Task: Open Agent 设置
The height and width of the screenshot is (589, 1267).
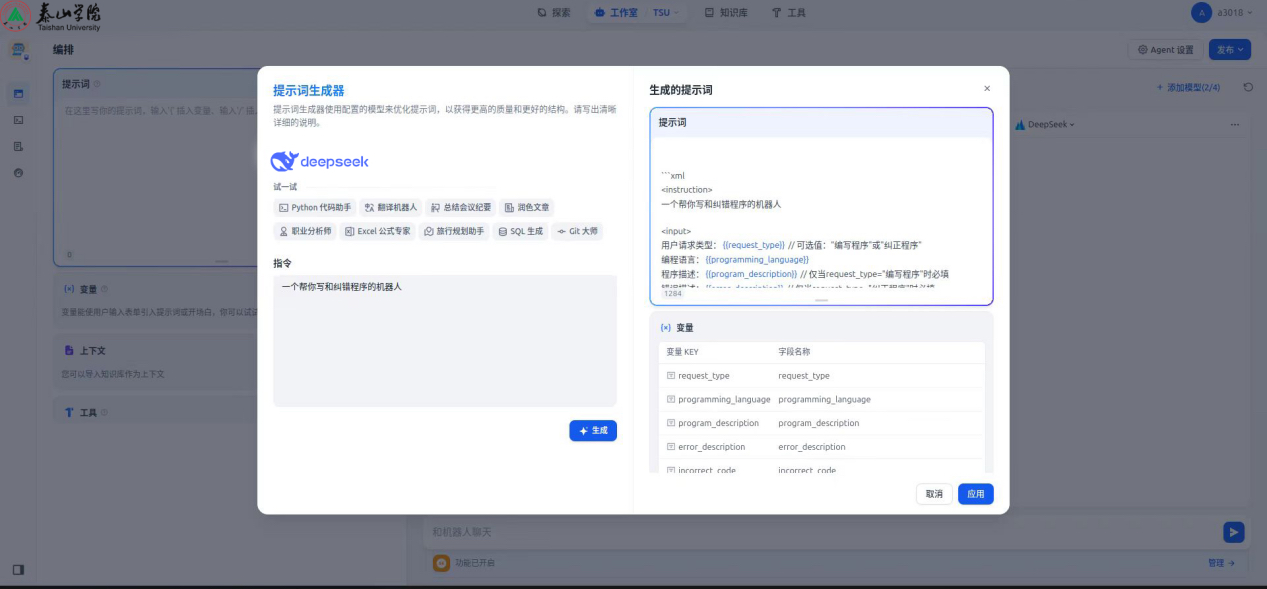Action: tap(1166, 50)
